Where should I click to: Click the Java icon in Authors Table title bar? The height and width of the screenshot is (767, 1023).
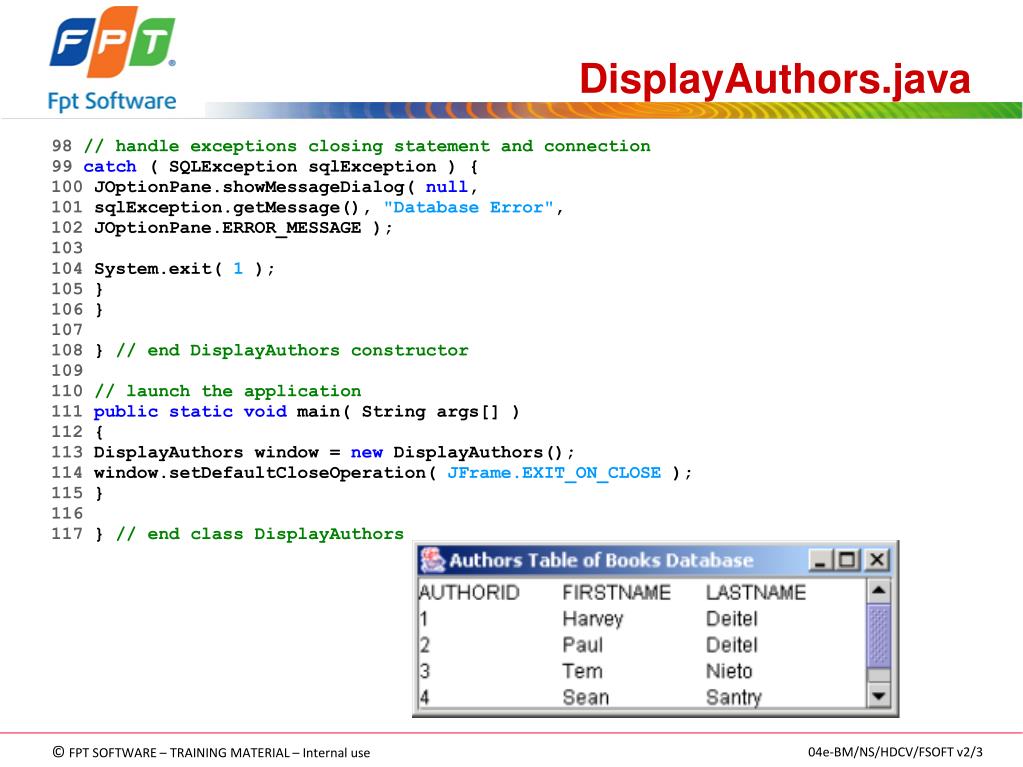[432, 560]
